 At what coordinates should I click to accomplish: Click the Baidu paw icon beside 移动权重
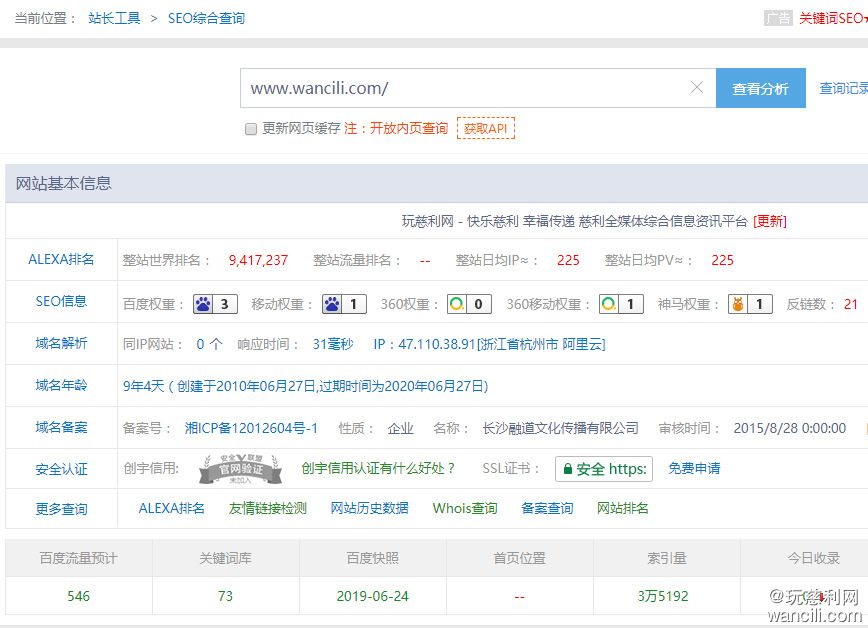[x=332, y=304]
